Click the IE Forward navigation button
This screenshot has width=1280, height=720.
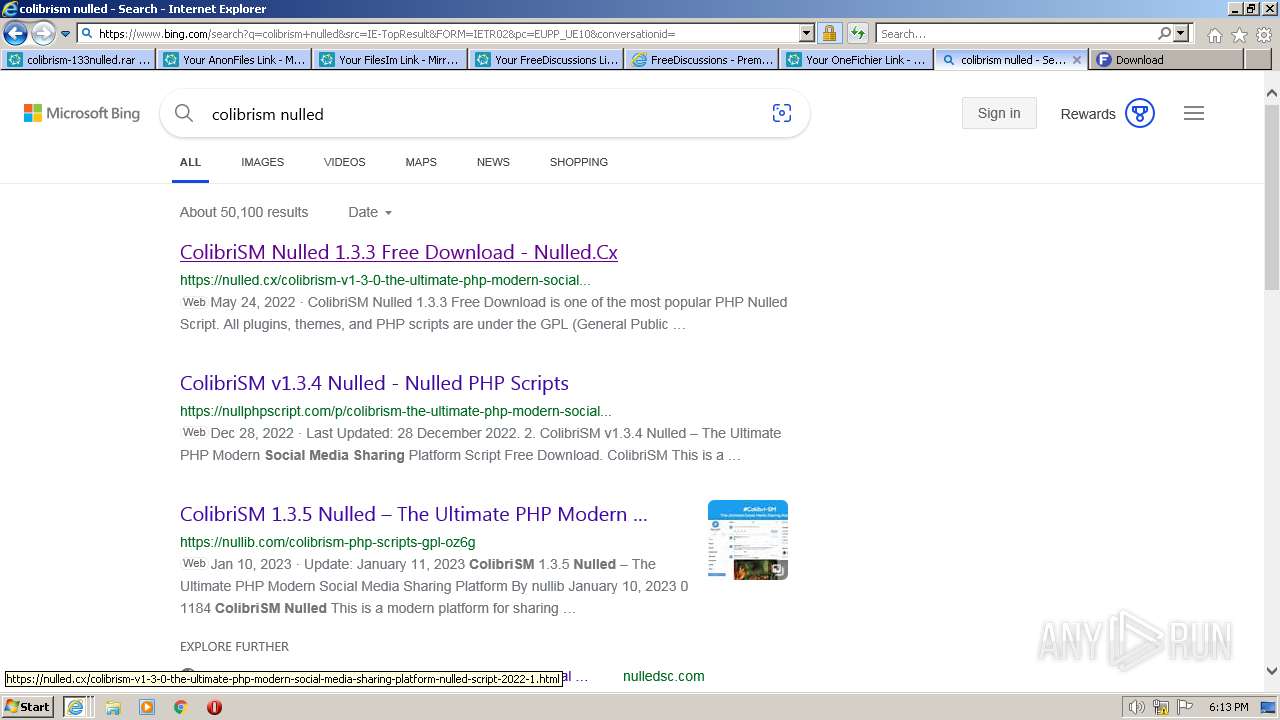coord(43,34)
